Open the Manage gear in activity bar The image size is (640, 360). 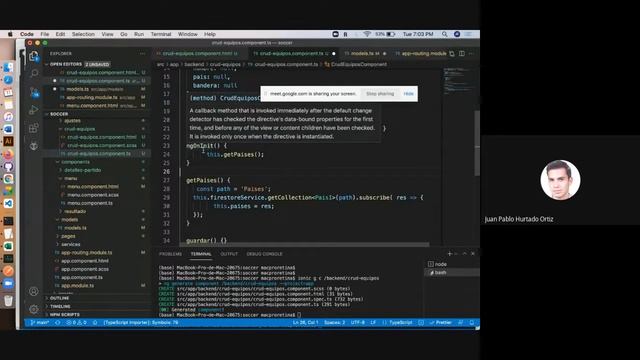click(x=34, y=309)
